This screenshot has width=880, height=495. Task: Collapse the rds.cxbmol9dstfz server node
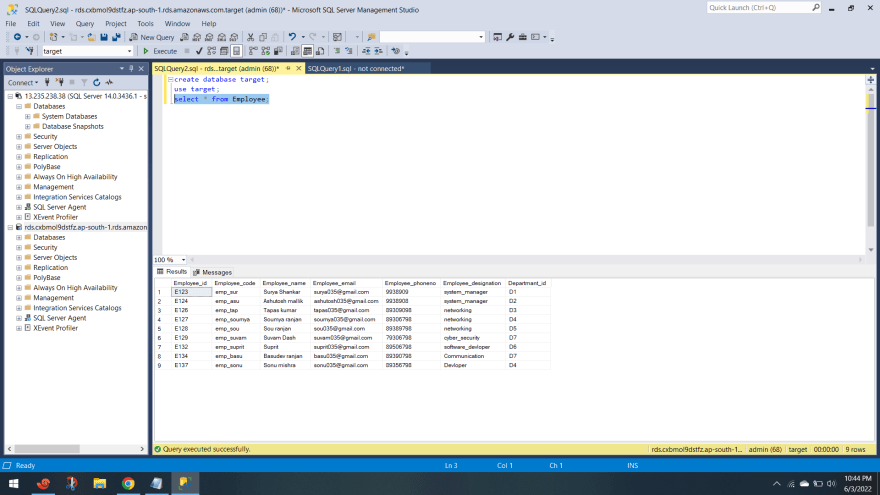coord(10,227)
